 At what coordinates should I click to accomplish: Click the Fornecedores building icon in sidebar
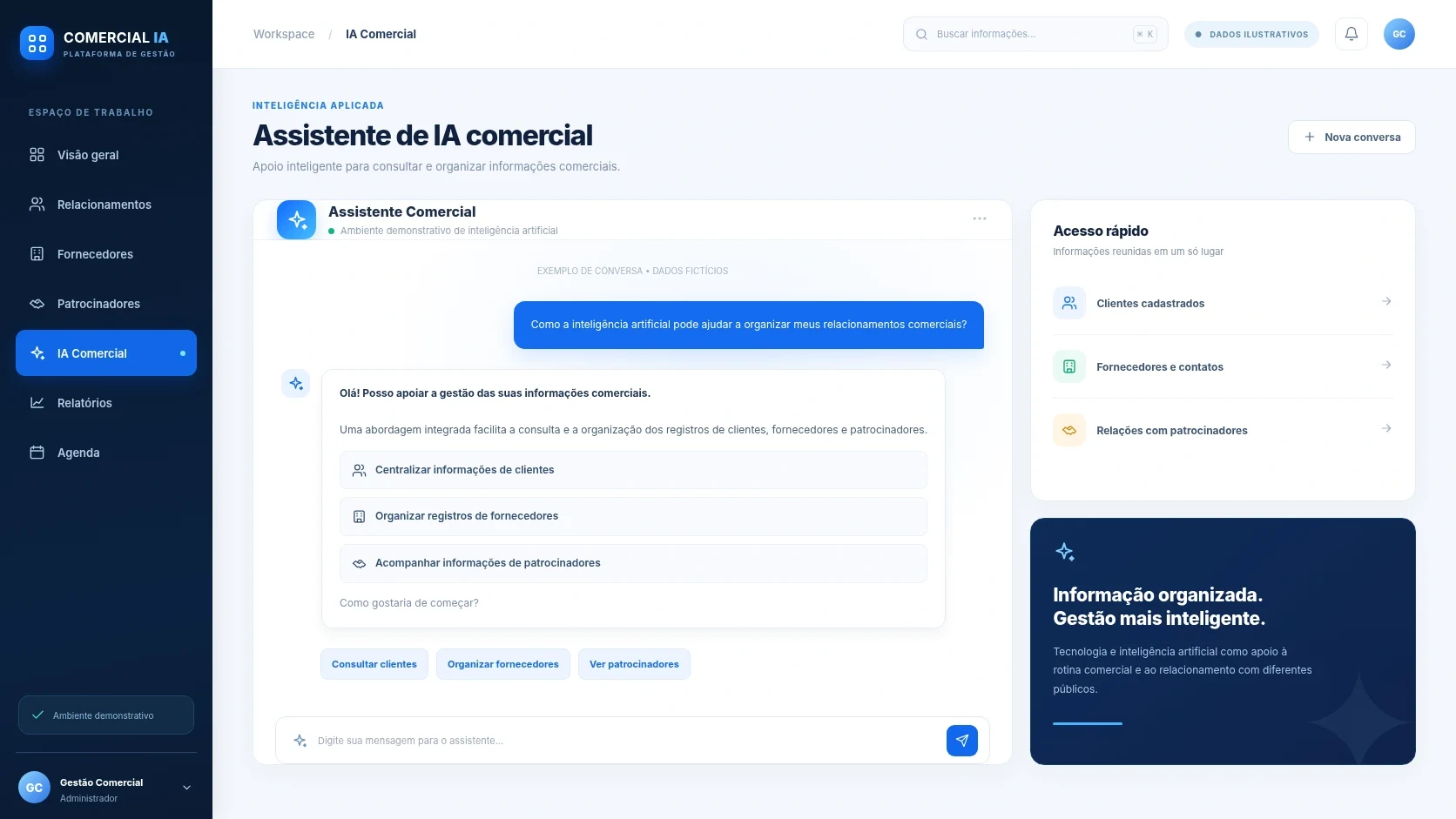click(37, 254)
